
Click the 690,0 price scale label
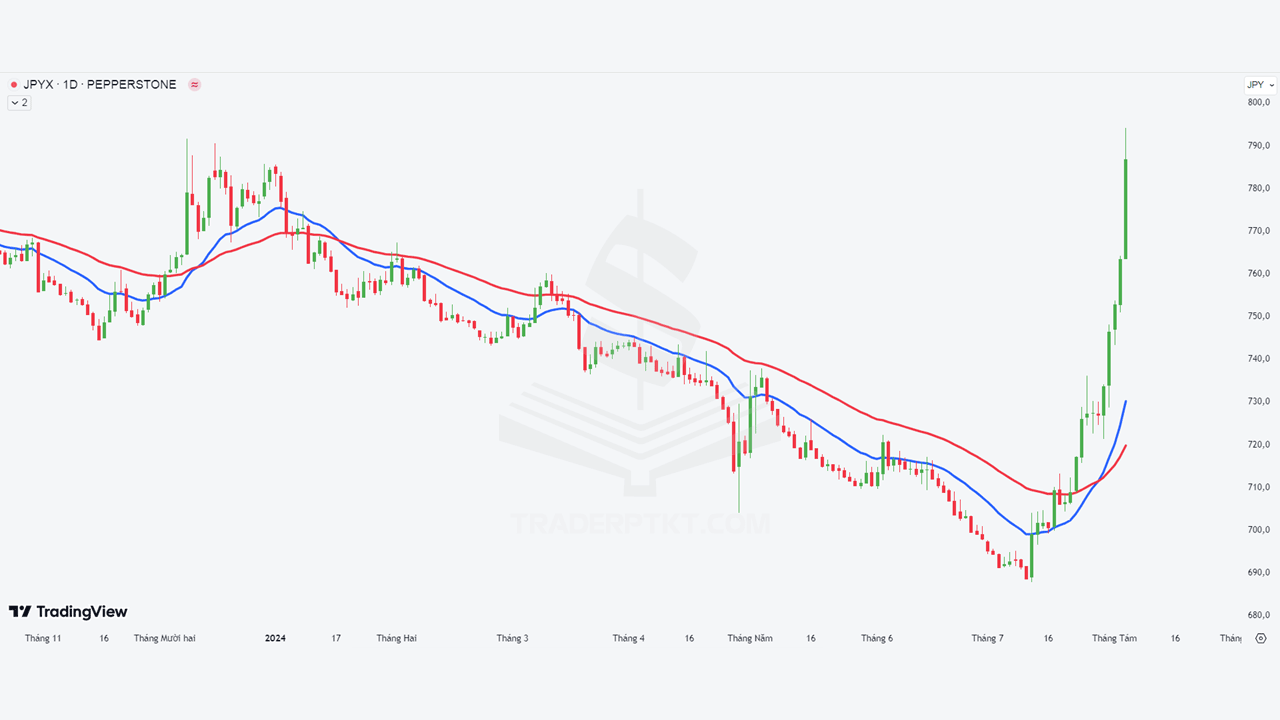(1259, 573)
